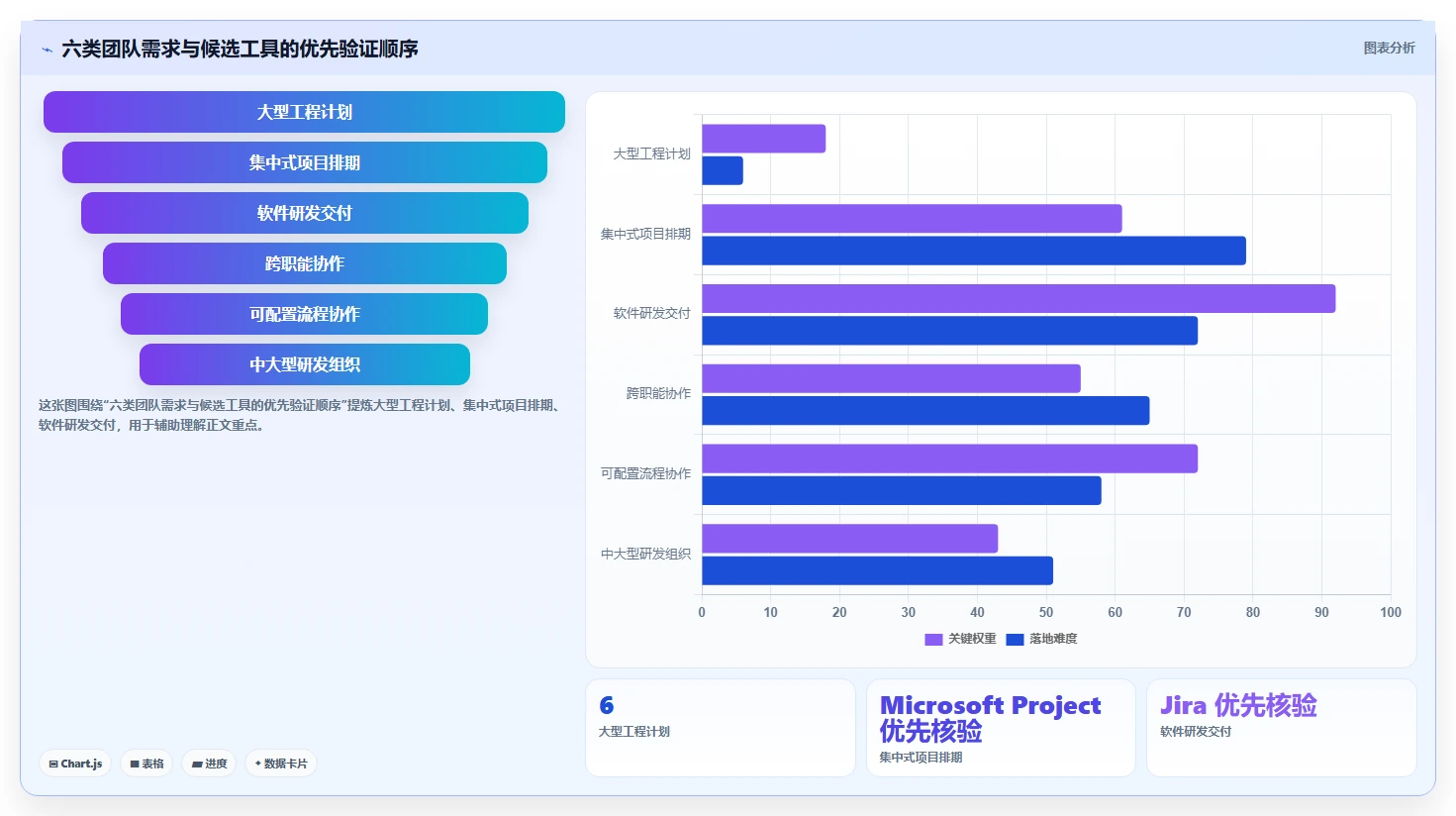Click the 跨职能协作 y-axis label

pyautogui.click(x=658, y=394)
